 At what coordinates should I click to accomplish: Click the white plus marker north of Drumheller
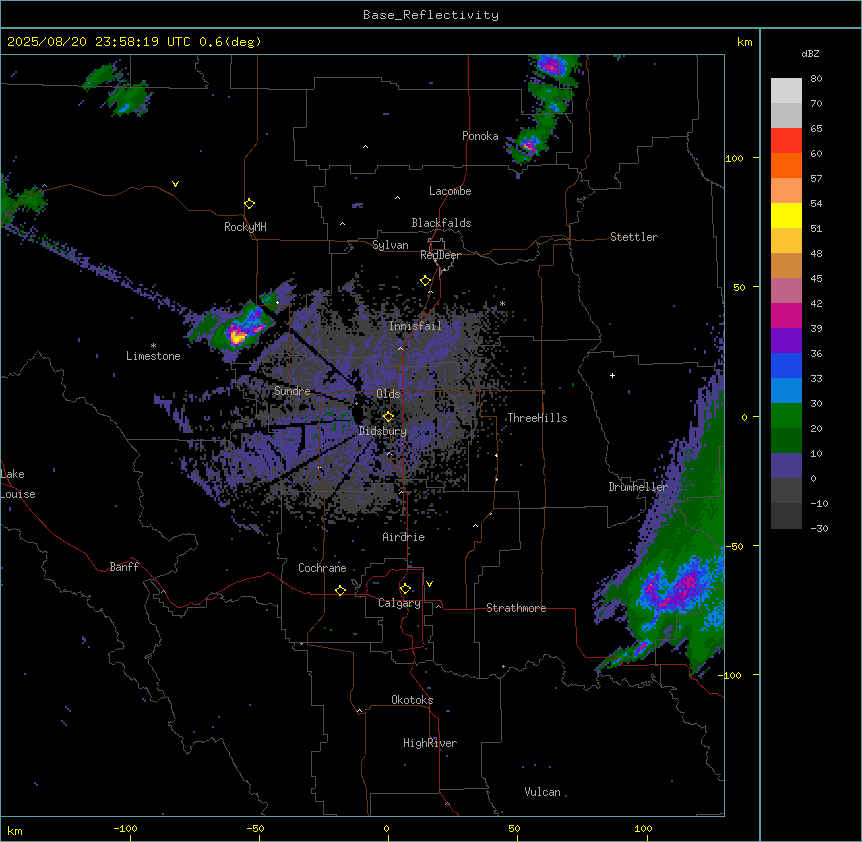point(612,375)
